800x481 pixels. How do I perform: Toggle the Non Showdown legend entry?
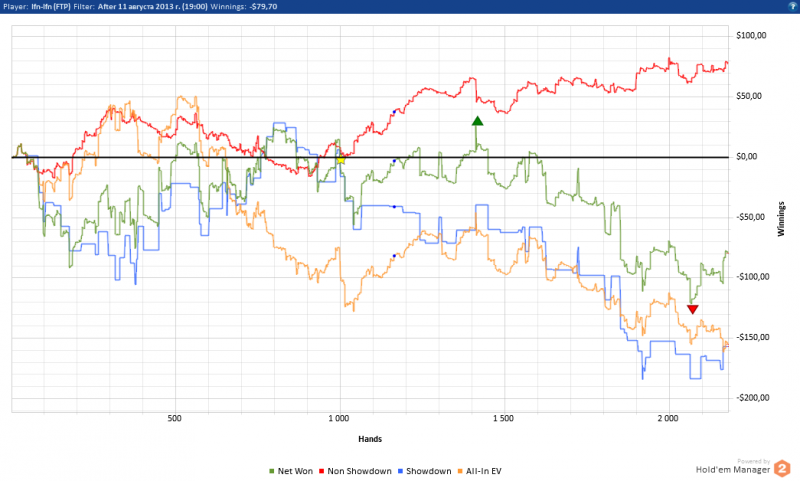point(356,469)
